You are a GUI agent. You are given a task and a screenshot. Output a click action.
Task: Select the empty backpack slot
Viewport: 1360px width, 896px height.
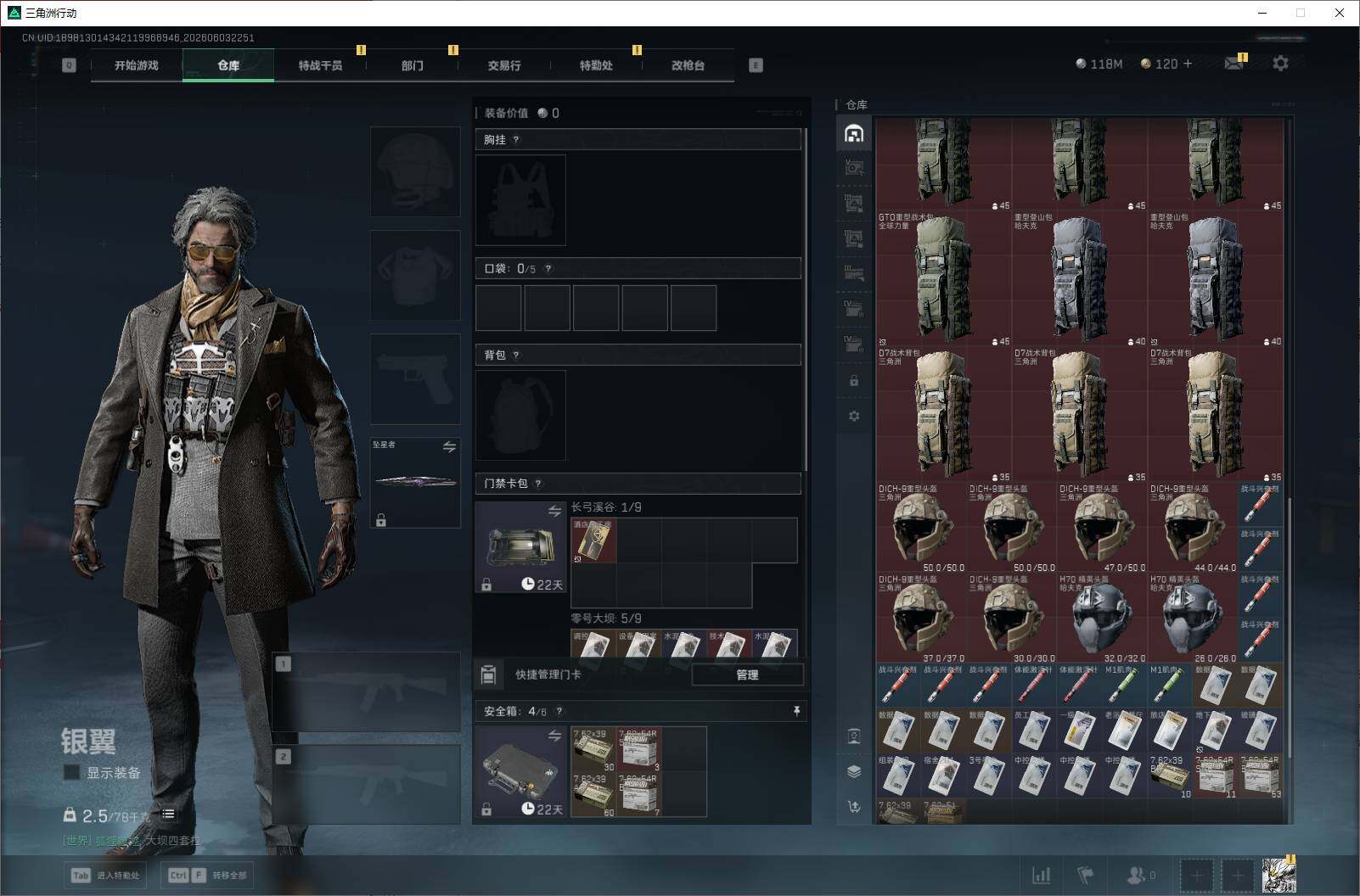click(520, 415)
